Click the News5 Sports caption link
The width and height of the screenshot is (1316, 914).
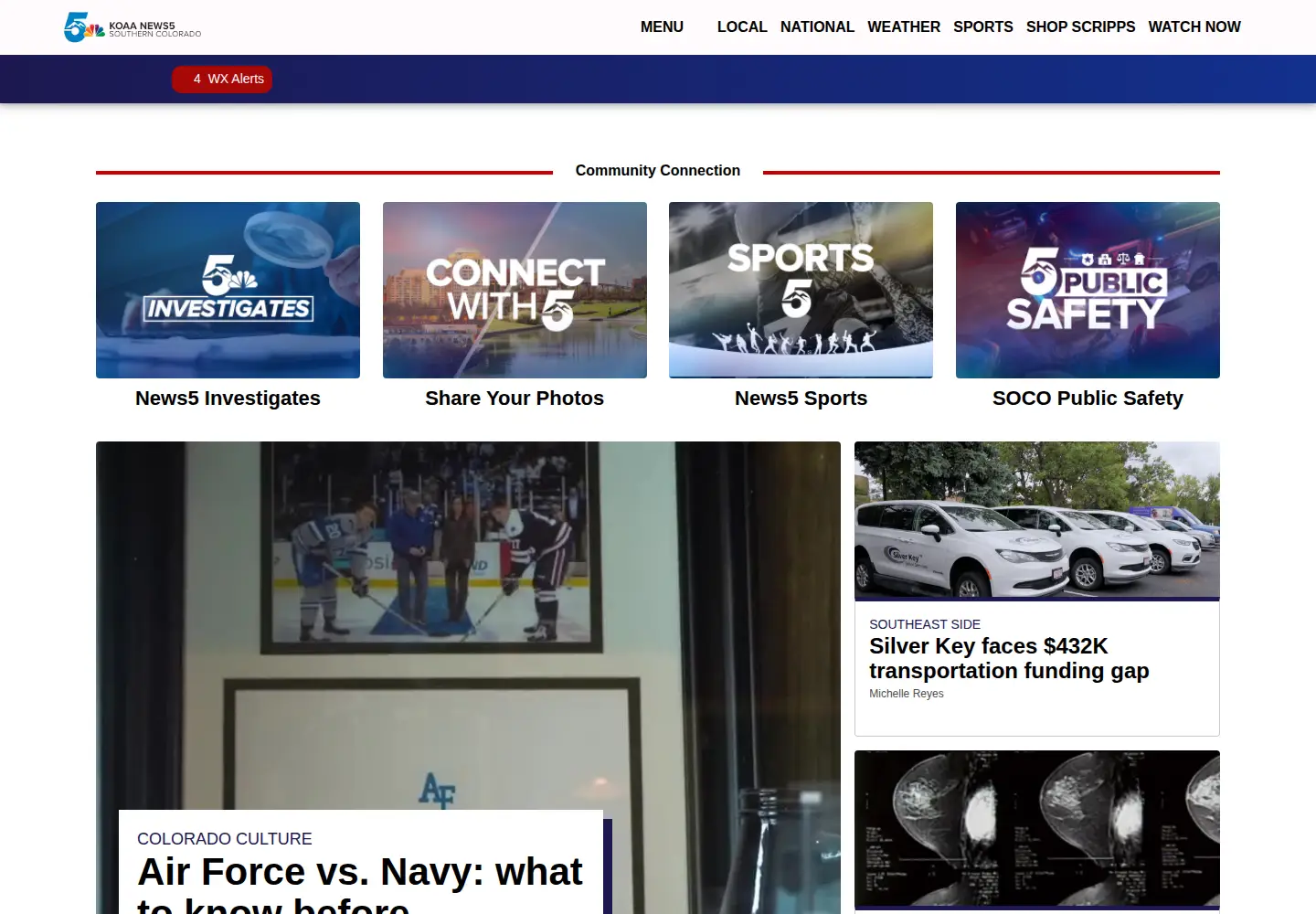801,399
